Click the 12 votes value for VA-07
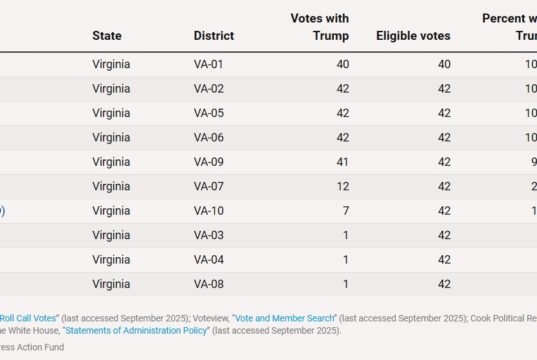This screenshot has height=360, width=537. pos(342,186)
